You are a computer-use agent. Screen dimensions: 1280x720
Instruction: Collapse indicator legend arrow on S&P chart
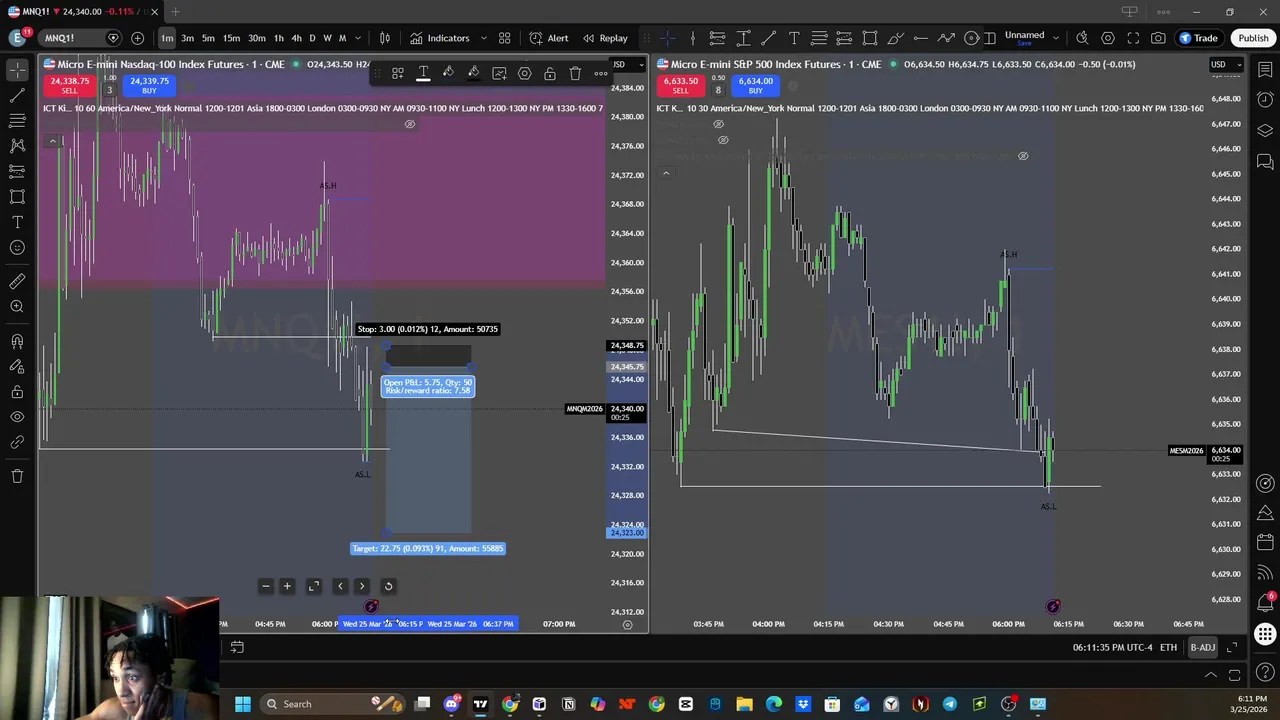666,173
